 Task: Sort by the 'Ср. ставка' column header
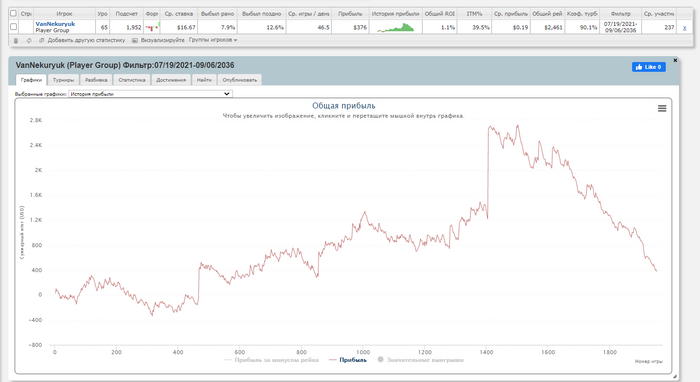pos(179,14)
